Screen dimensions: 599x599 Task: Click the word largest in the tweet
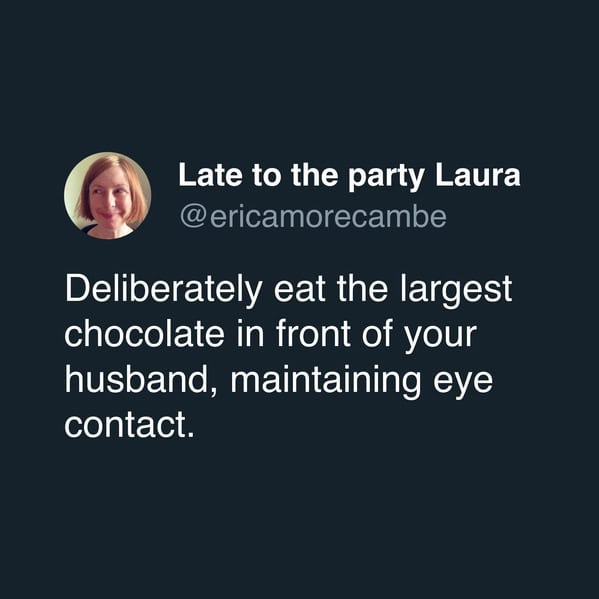[x=456, y=291]
